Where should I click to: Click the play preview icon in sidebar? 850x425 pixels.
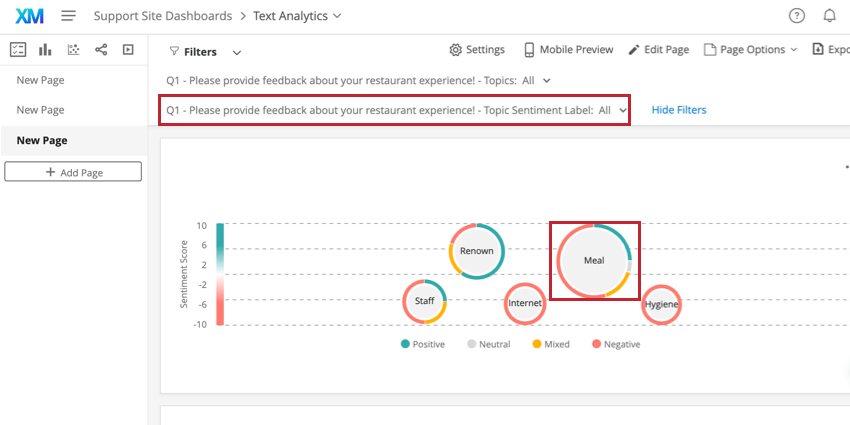click(x=128, y=50)
